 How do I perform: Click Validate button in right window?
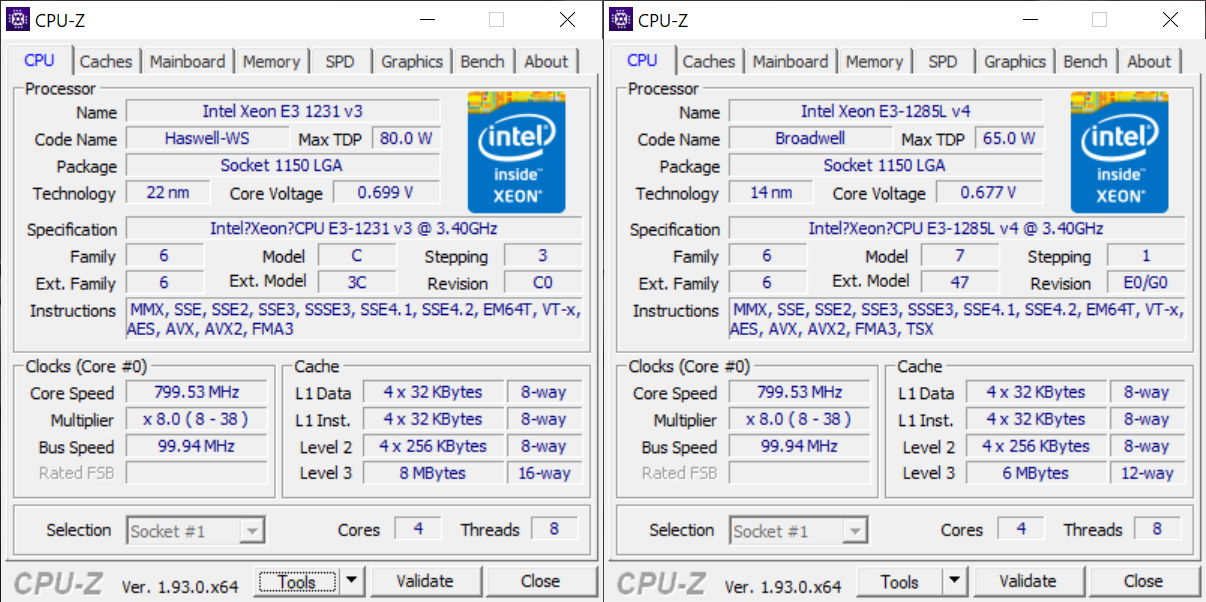click(1028, 581)
